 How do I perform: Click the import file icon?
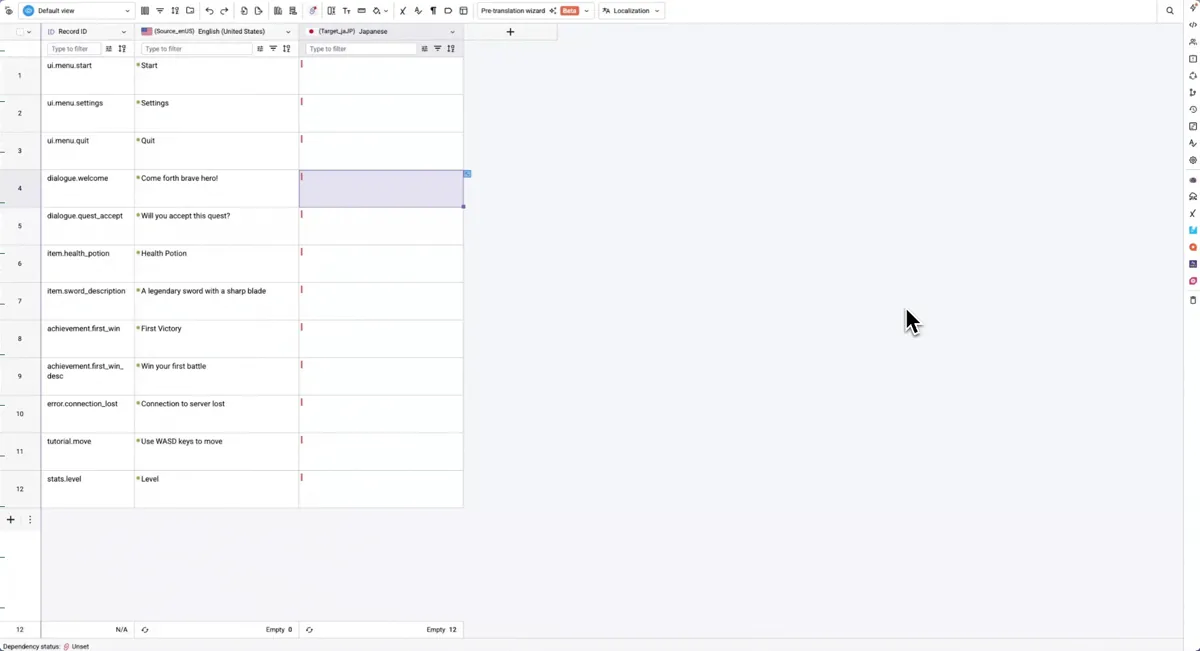coord(244,11)
